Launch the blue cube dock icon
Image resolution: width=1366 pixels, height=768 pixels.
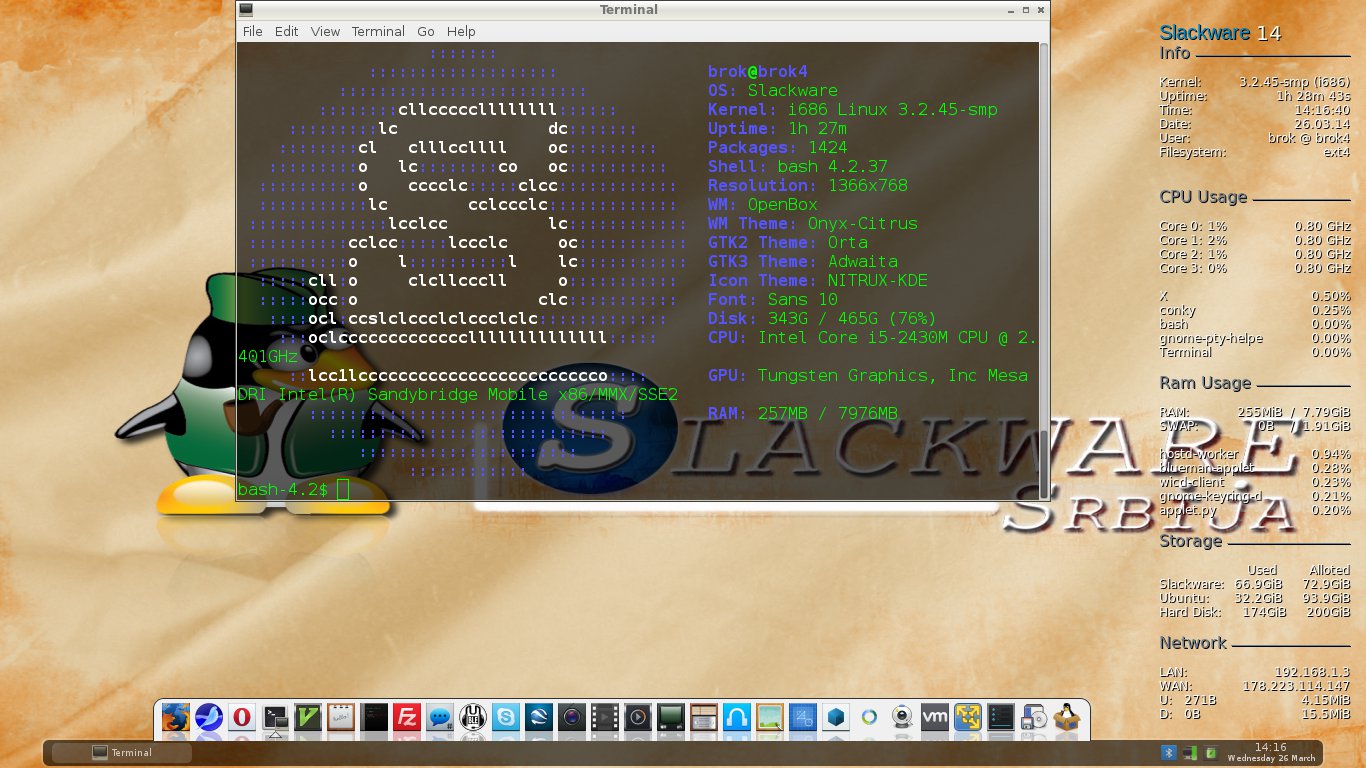point(836,717)
